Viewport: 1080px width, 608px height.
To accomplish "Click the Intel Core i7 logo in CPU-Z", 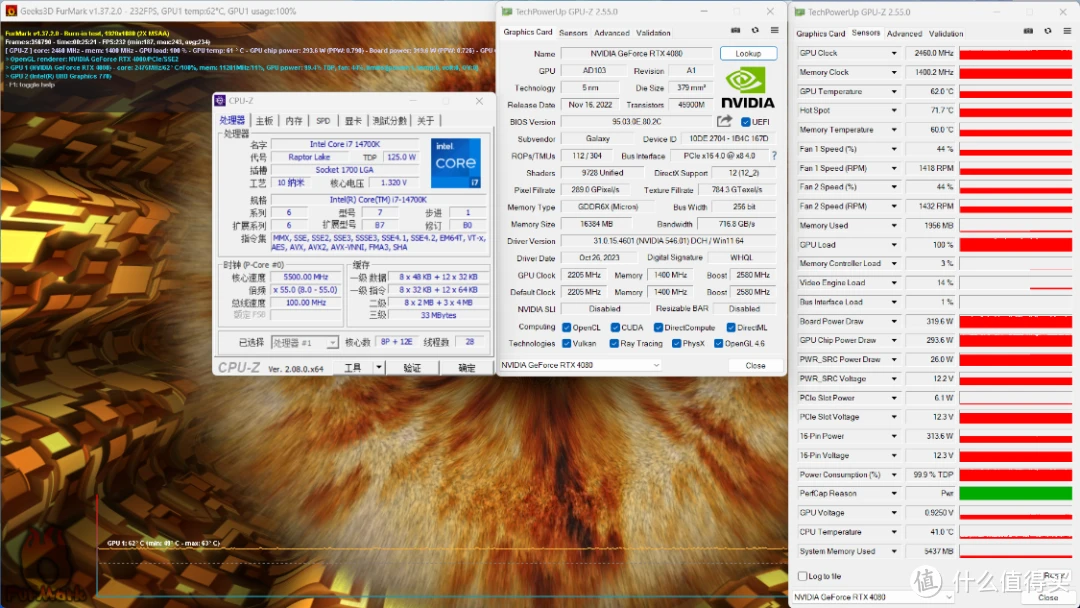I will tap(455, 163).
